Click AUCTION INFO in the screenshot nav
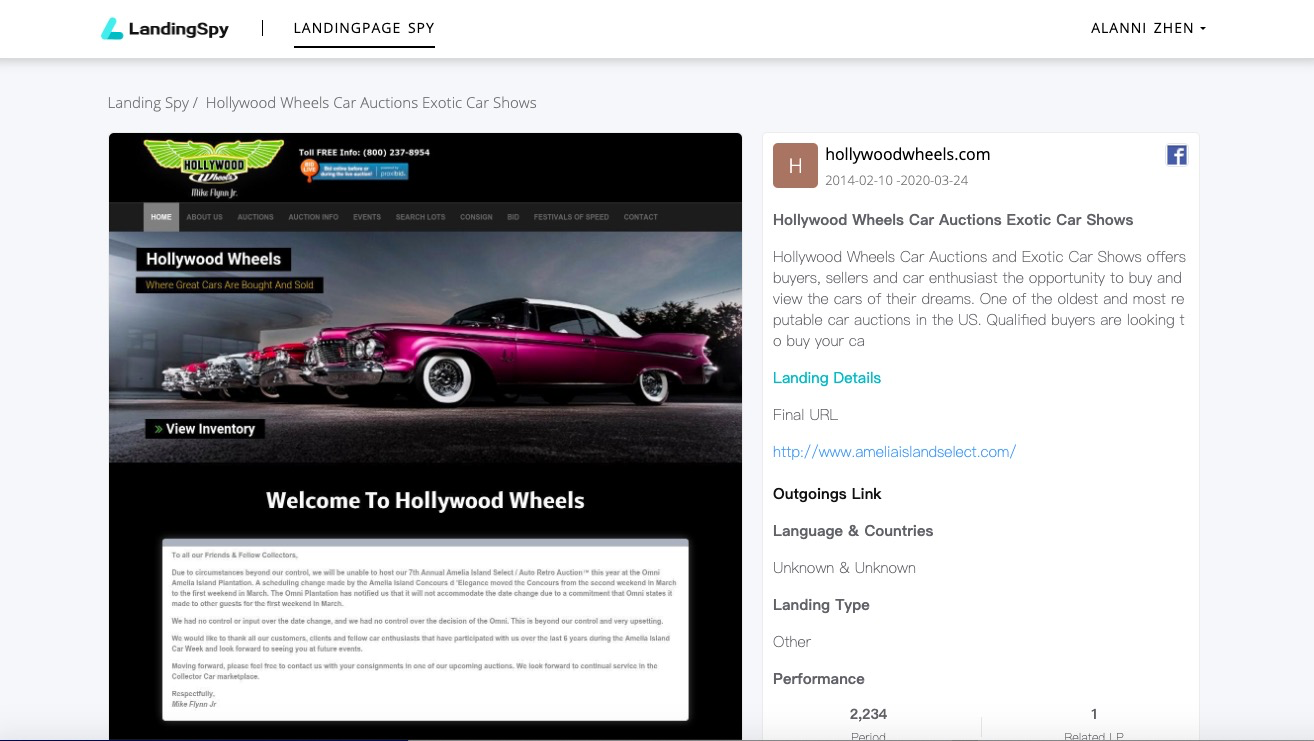 tap(313, 217)
